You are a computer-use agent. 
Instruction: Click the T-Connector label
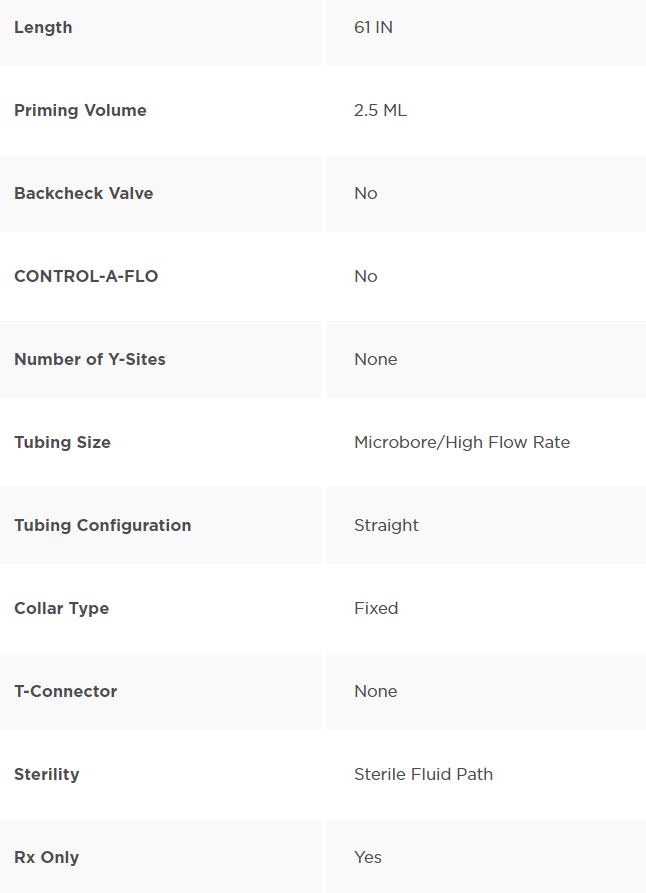pos(66,691)
